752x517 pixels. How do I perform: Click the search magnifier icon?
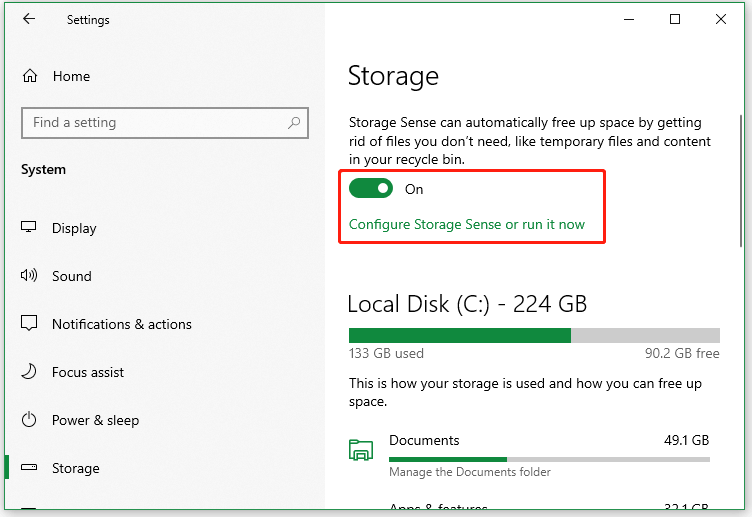pyautogui.click(x=294, y=123)
